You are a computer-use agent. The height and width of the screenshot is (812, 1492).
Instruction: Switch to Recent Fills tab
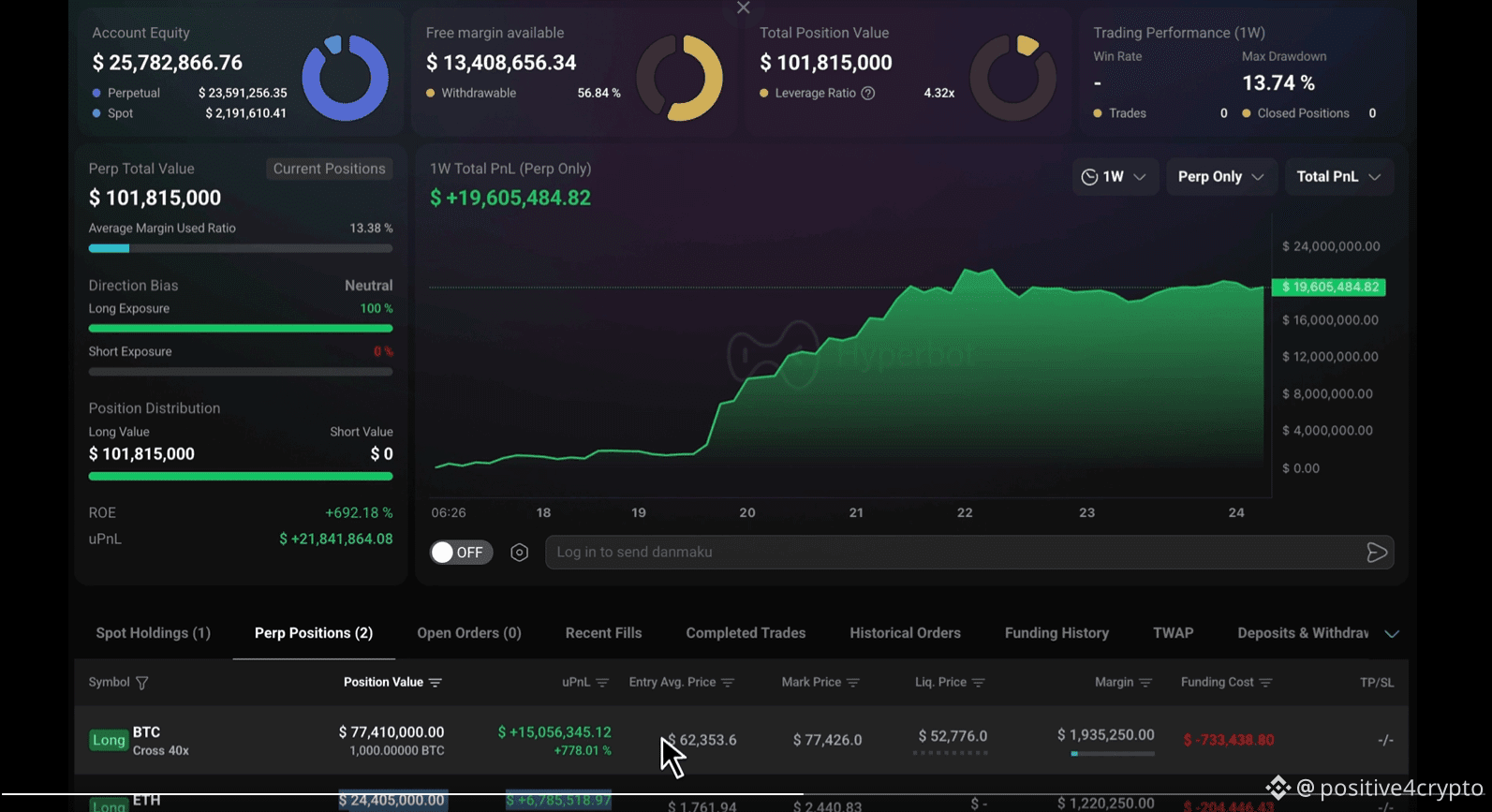(603, 633)
